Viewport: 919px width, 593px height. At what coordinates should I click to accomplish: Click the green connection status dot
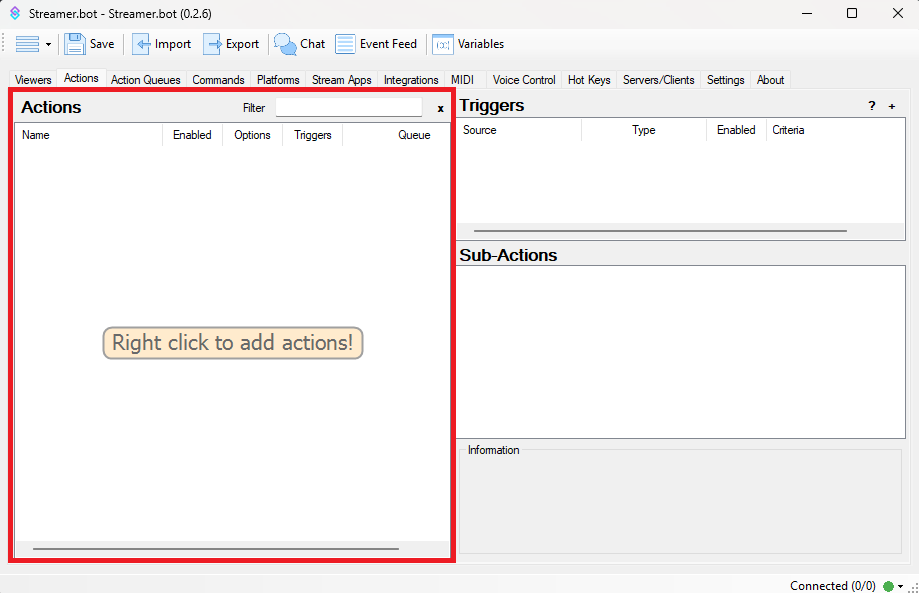pos(888,586)
